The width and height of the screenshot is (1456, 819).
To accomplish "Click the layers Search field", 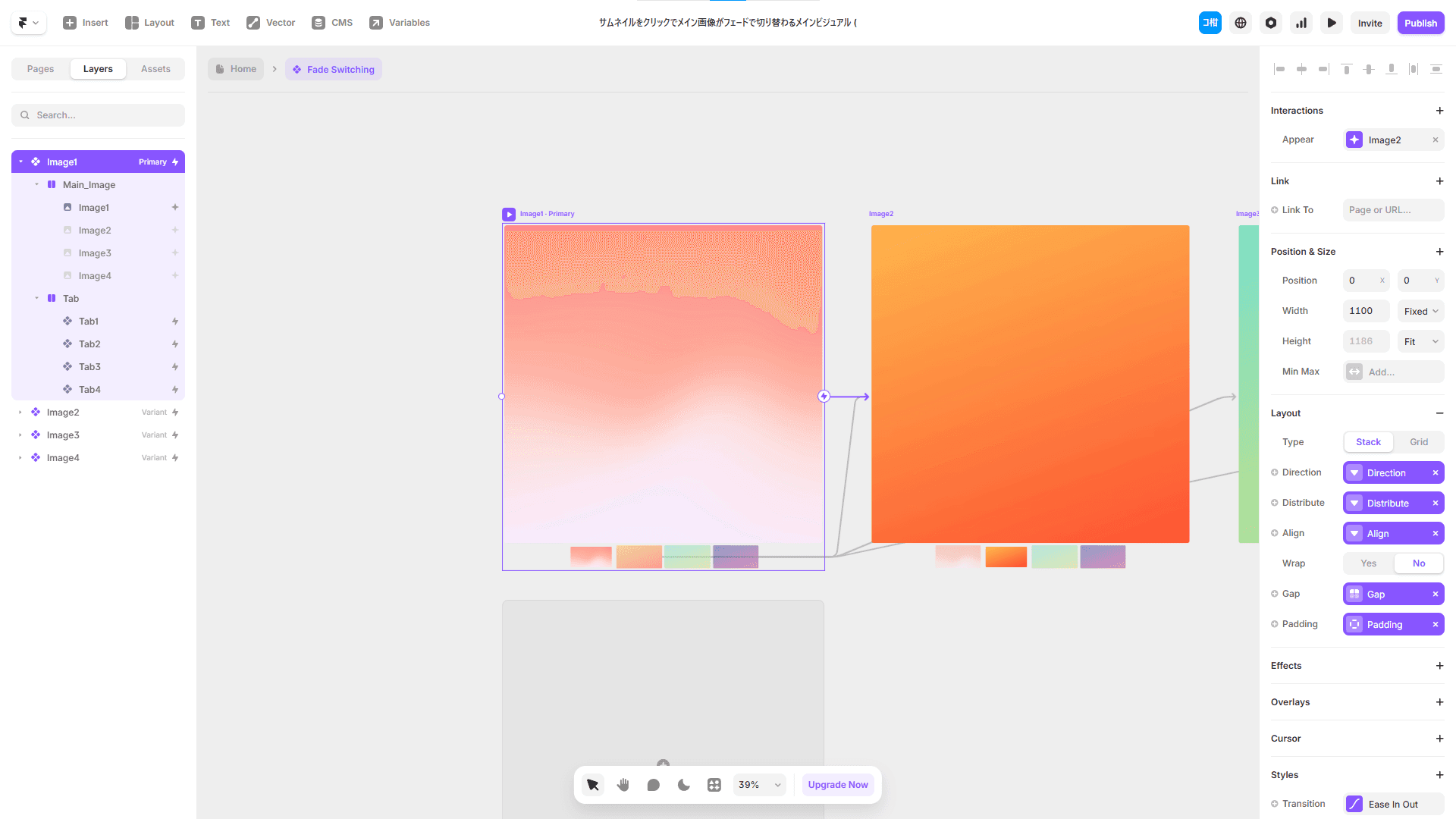I will (99, 115).
